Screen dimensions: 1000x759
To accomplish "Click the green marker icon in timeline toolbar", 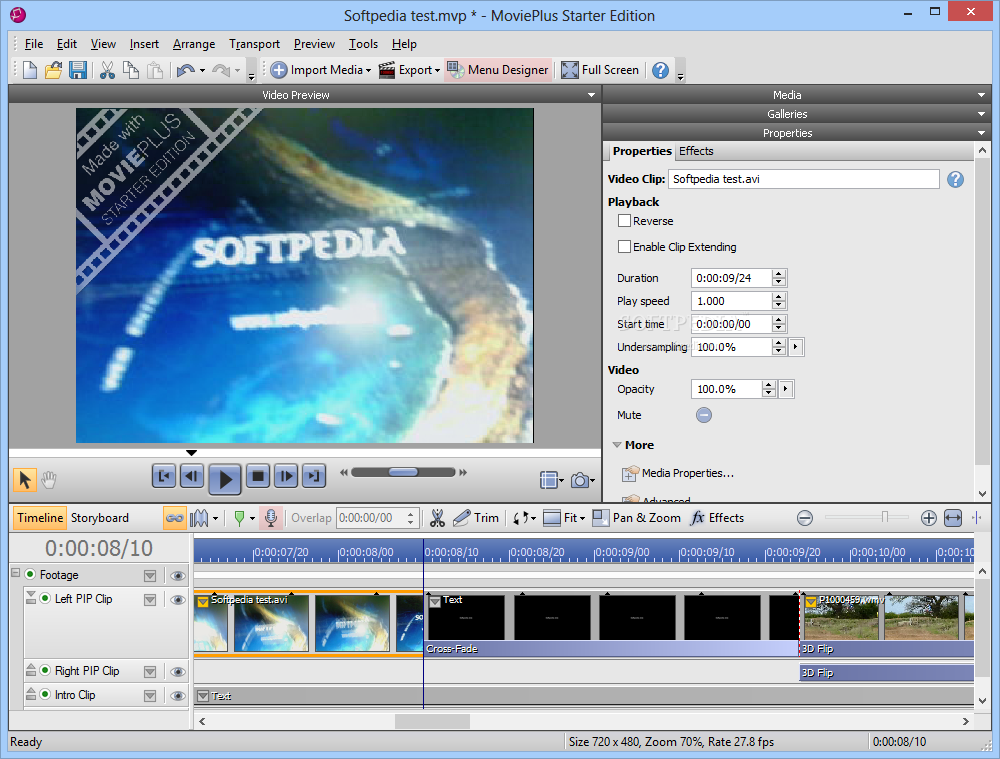I will pyautogui.click(x=239, y=518).
